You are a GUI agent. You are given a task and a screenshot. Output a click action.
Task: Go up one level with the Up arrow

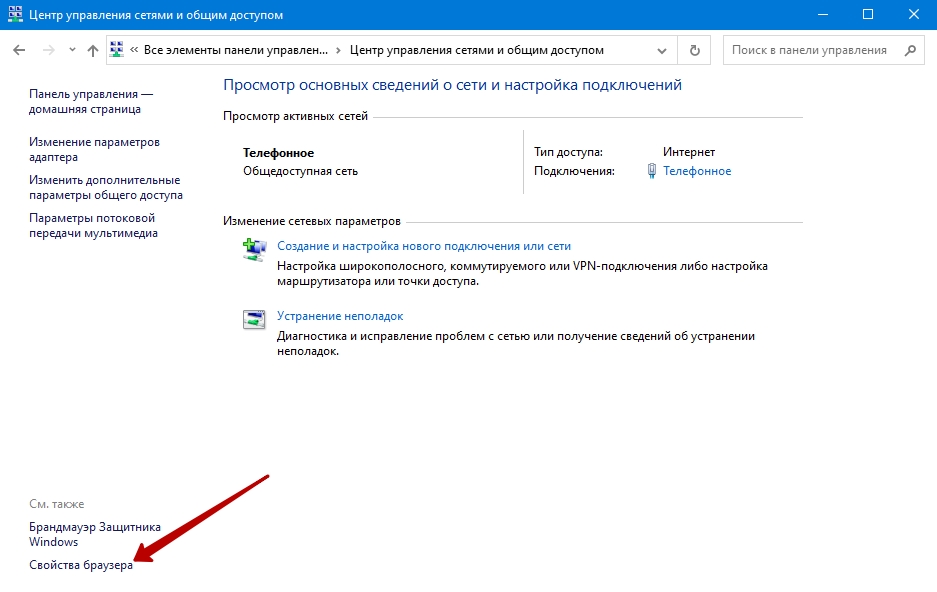point(93,50)
